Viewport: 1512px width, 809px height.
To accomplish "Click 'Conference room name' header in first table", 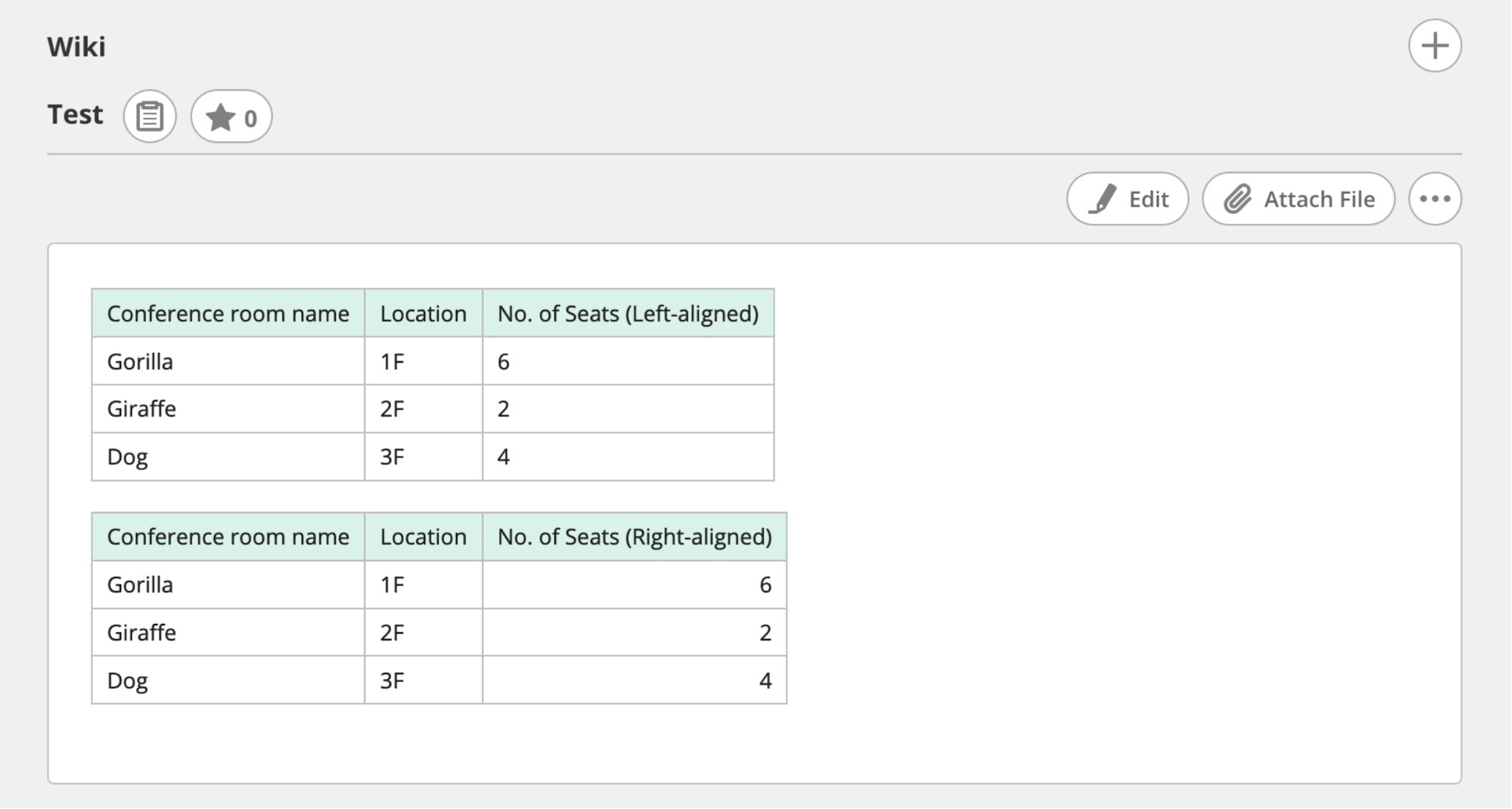I will tap(228, 314).
